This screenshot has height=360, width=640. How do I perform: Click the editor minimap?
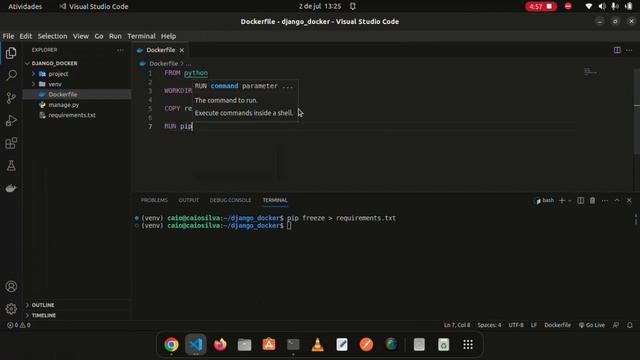pyautogui.click(x=590, y=72)
